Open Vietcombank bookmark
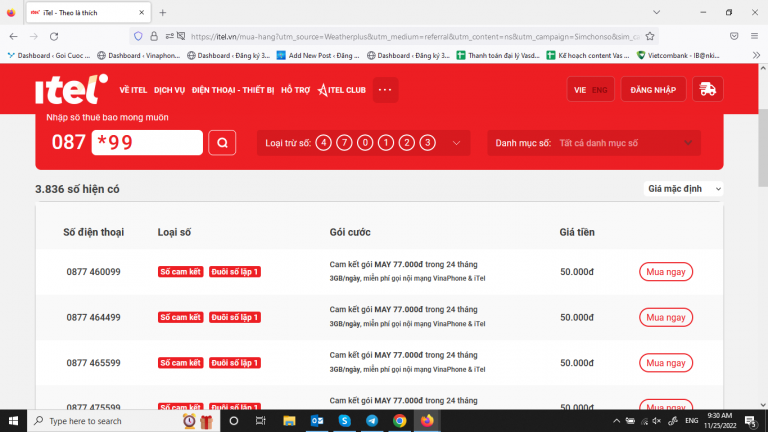The height and width of the screenshot is (432, 768). [x=678, y=55]
